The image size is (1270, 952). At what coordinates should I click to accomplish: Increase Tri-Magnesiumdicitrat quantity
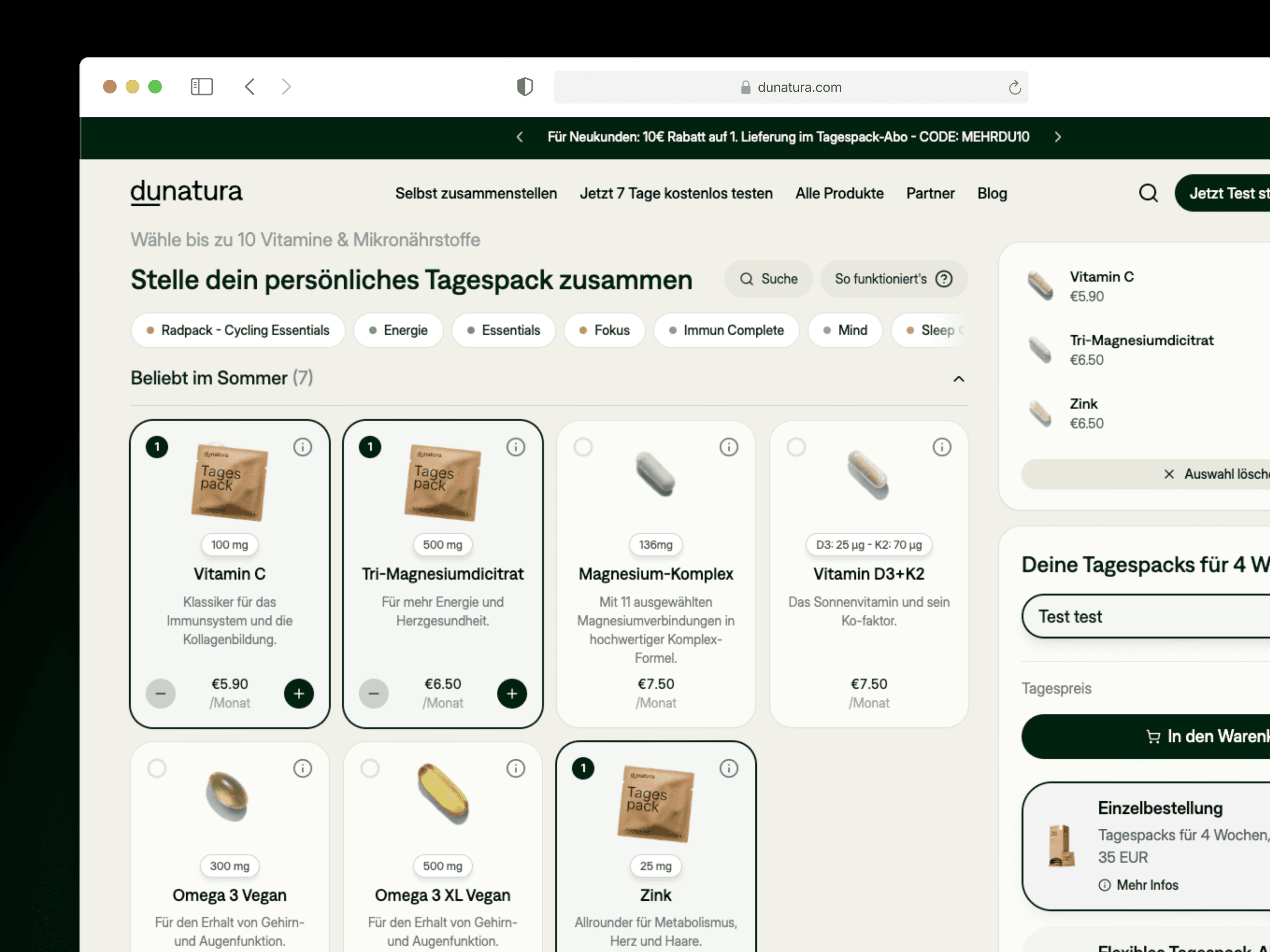[x=512, y=694]
